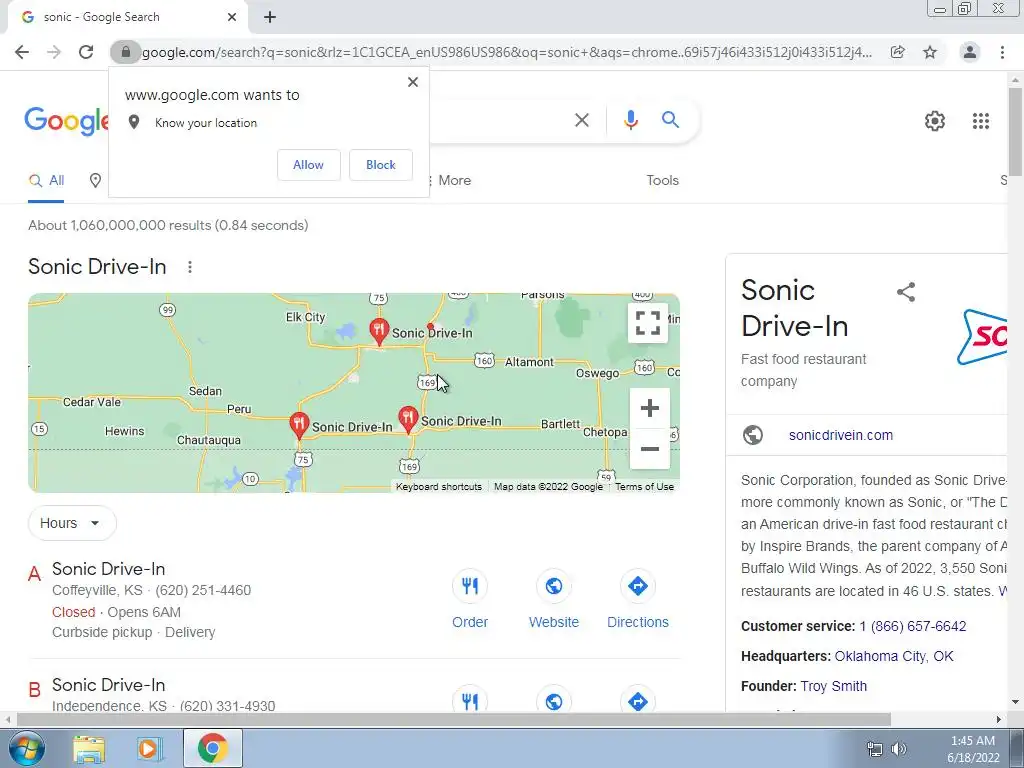Screen dimensions: 1024x768
Task: Start voice search with microphone
Action: [x=630, y=120]
